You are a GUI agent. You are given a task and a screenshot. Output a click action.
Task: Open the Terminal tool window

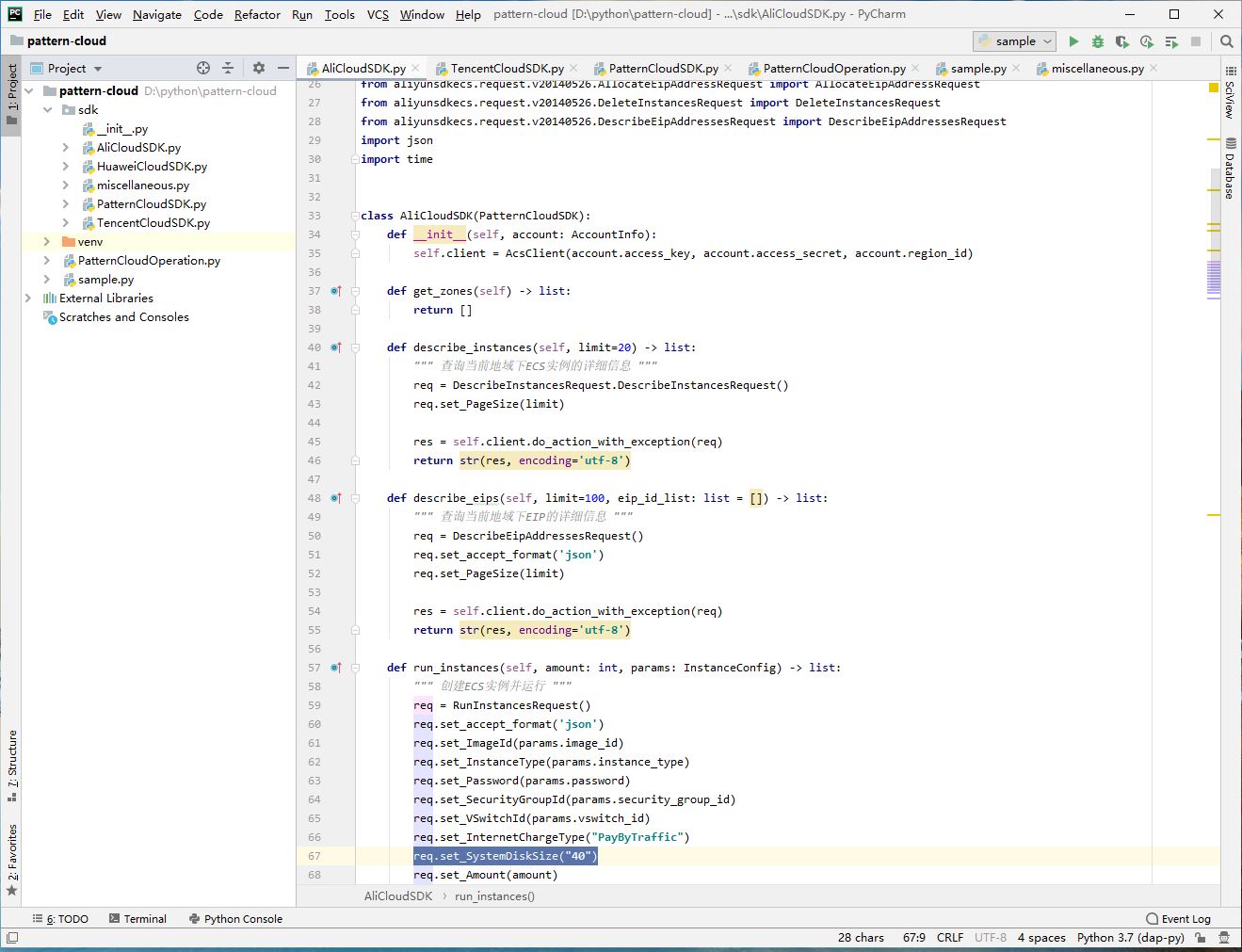point(137,919)
